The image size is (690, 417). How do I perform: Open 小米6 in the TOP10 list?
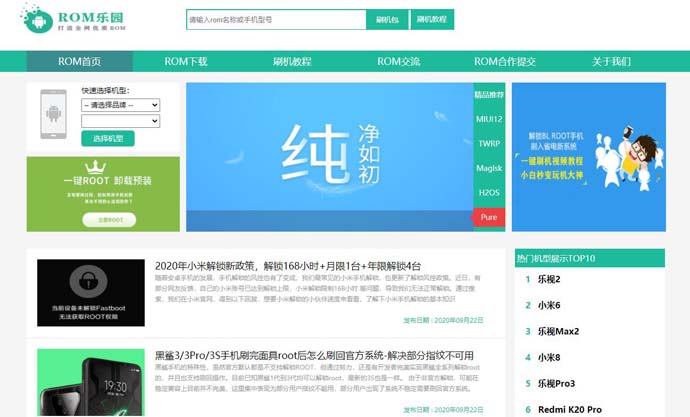[549, 305]
